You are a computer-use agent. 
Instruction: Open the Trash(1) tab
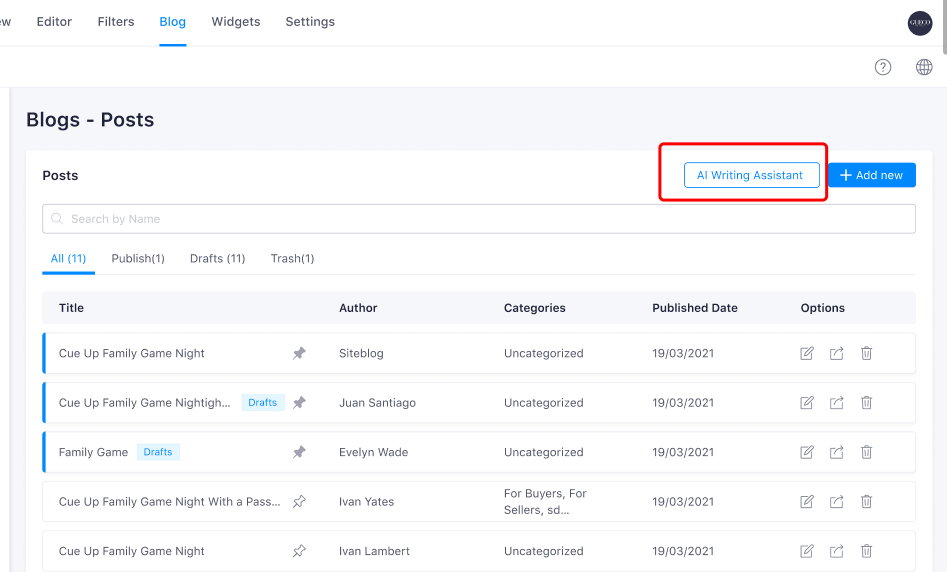pyautogui.click(x=292, y=258)
